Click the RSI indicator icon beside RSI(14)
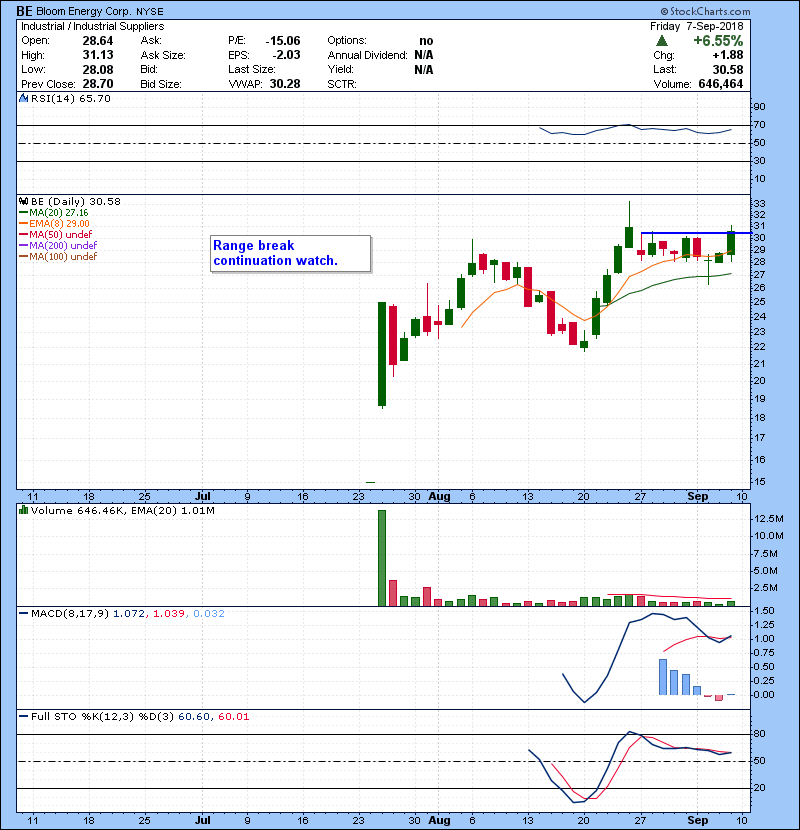This screenshot has width=800, height=830. tap(23, 98)
